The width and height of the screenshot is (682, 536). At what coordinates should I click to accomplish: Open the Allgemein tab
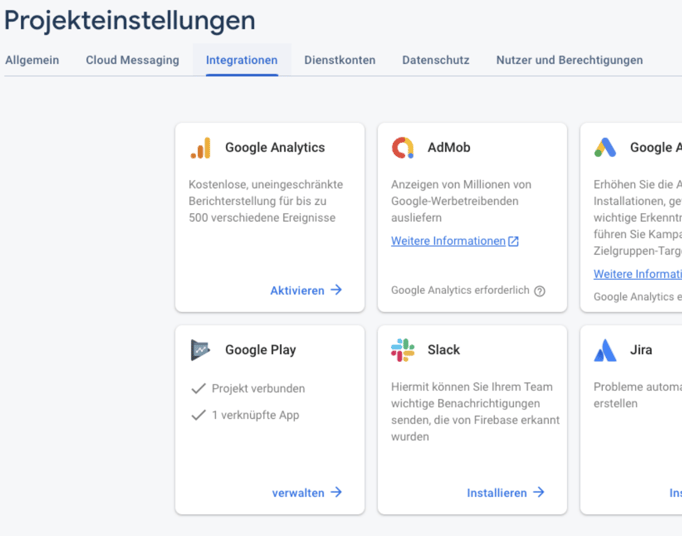click(32, 60)
